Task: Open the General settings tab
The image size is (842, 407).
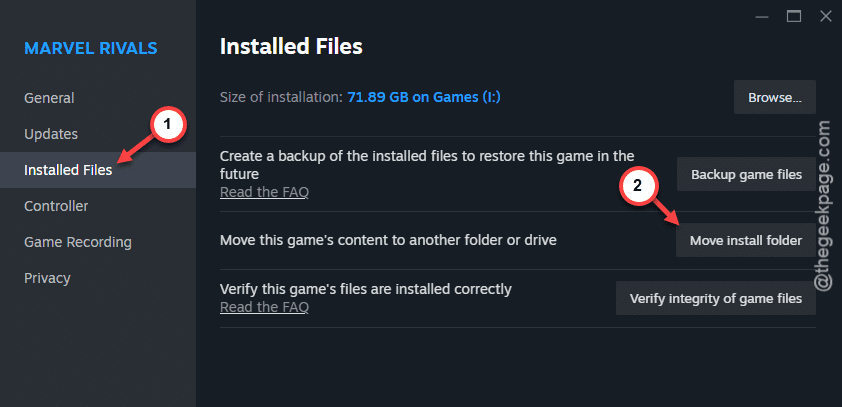Action: pyautogui.click(x=49, y=98)
